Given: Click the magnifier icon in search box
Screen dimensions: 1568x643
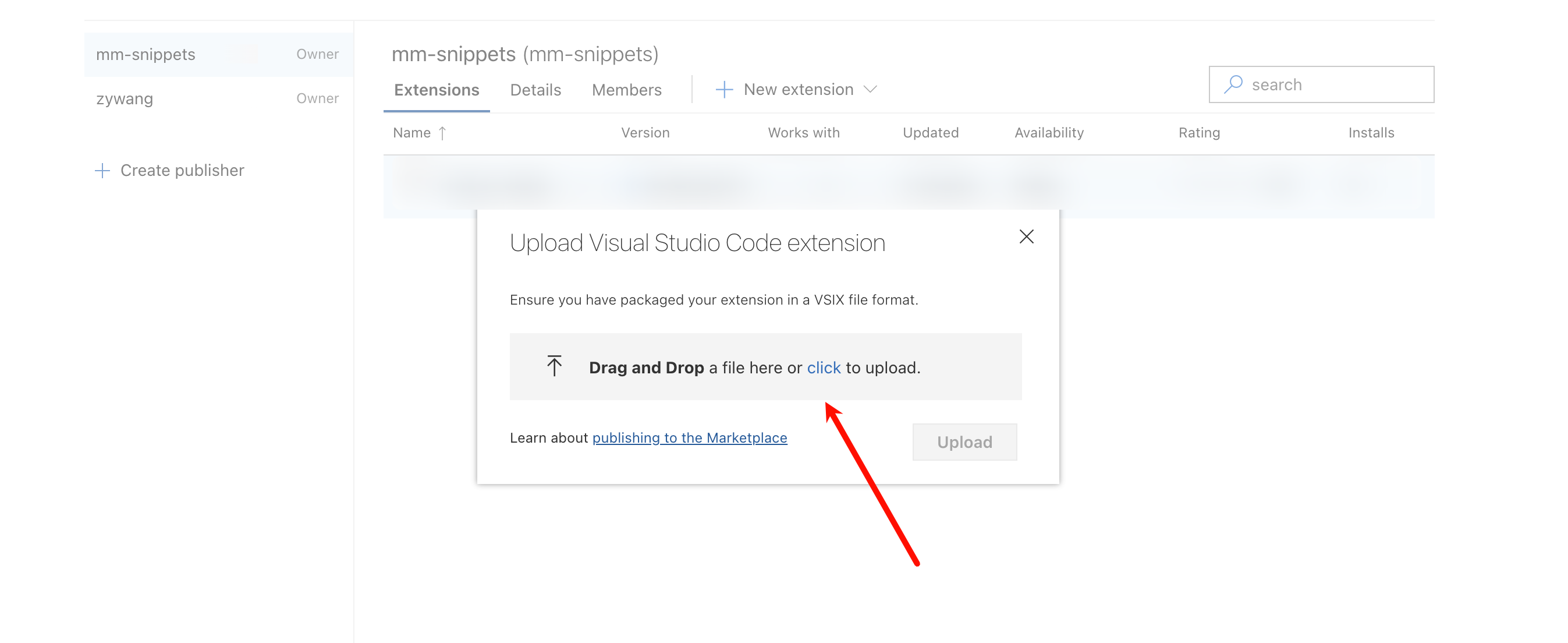Looking at the screenshot, I should (1233, 84).
